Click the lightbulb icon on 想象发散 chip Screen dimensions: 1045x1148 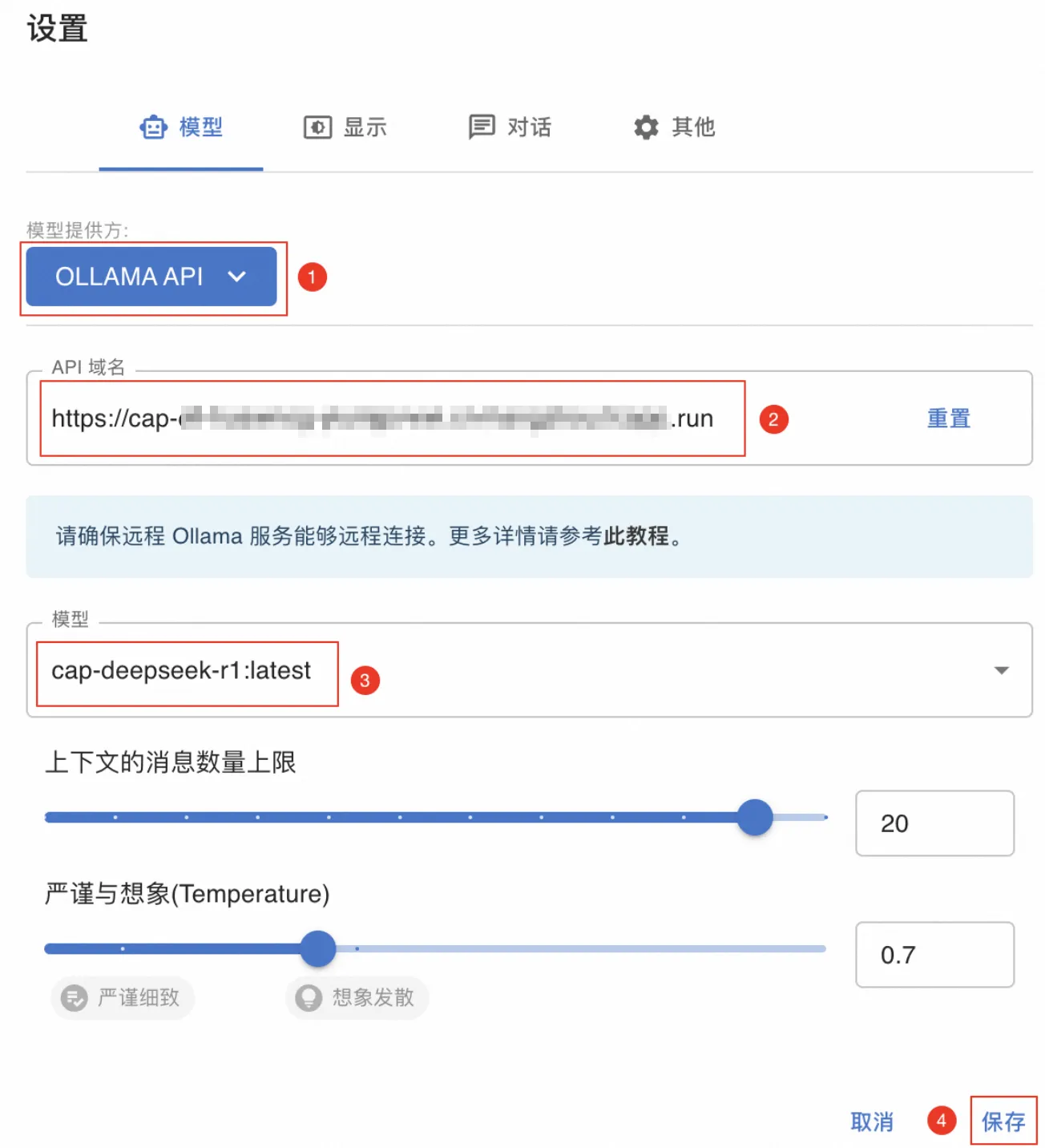309,998
